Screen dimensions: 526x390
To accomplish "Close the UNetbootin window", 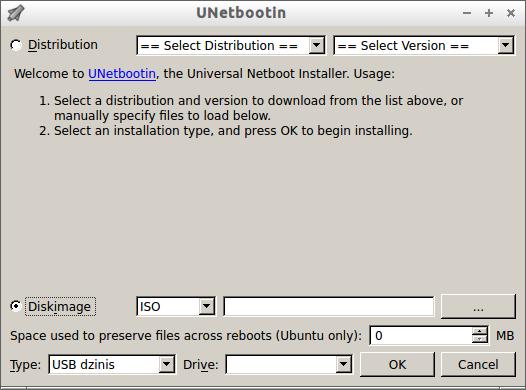I will click(511, 13).
